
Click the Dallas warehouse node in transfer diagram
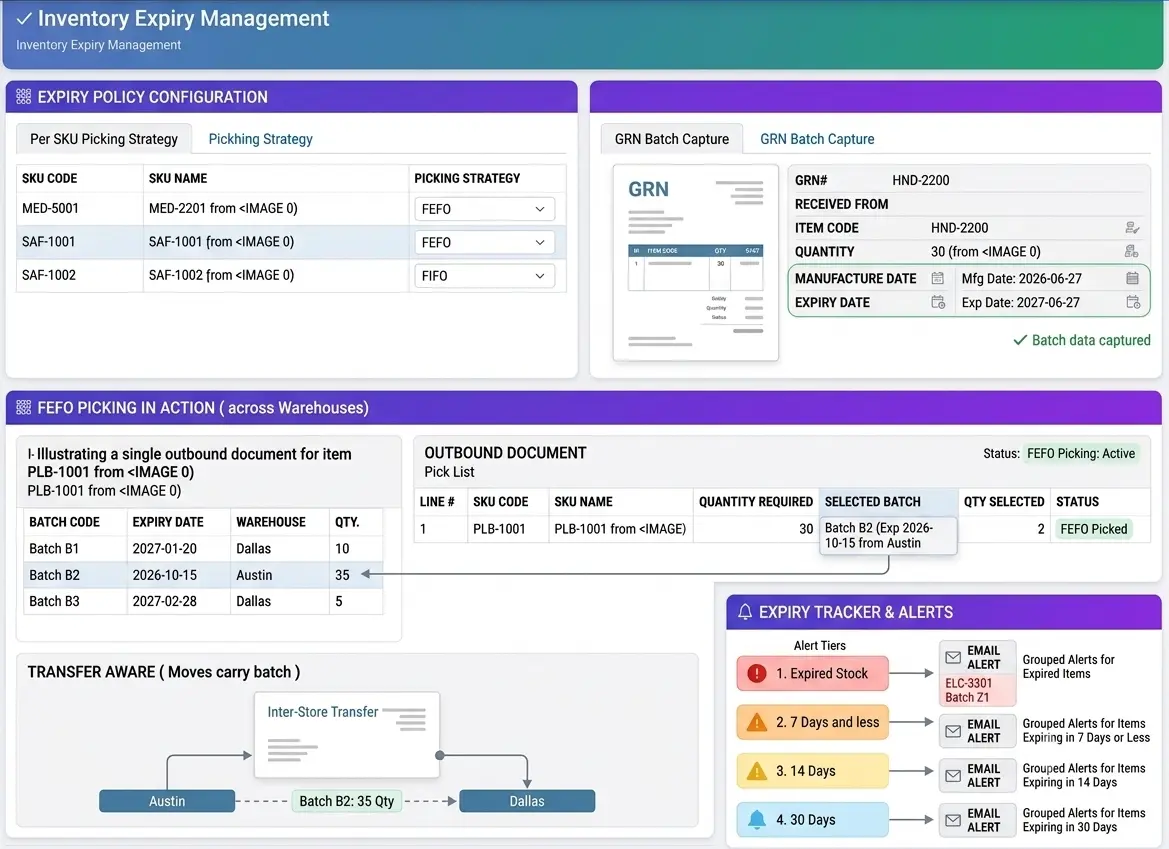(527, 801)
